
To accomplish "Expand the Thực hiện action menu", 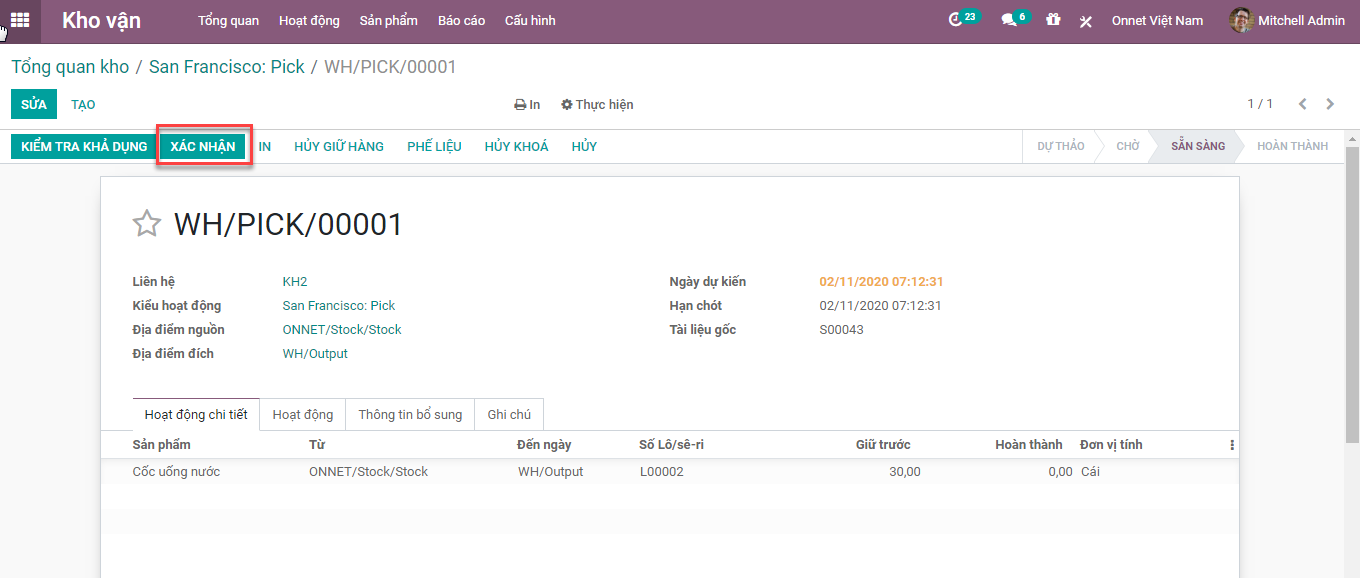I will coord(597,105).
